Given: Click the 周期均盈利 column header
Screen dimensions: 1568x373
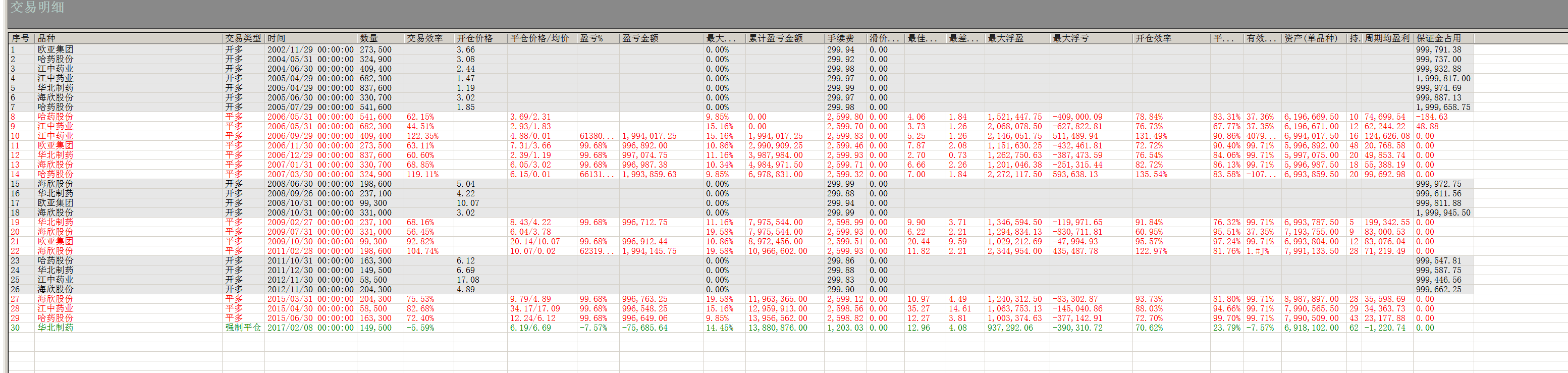Looking at the screenshot, I should (1387, 38).
